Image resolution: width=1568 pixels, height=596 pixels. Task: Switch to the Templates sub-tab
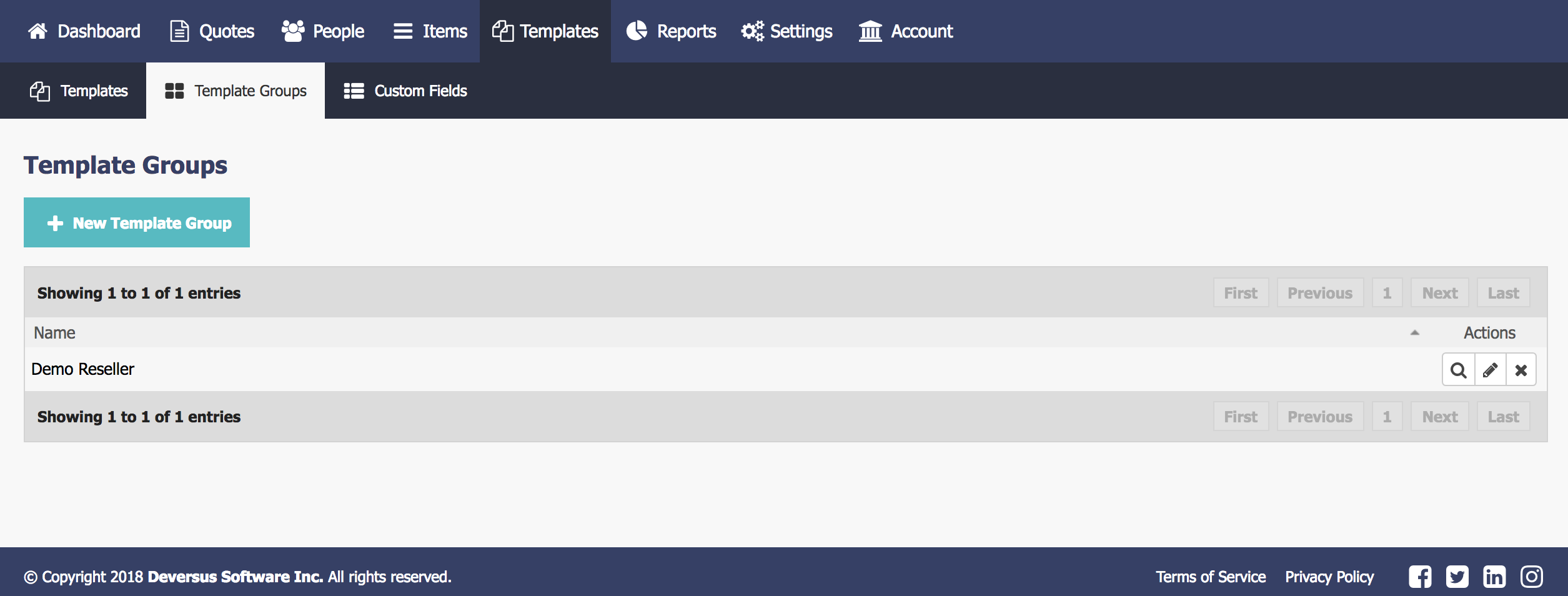(x=79, y=91)
